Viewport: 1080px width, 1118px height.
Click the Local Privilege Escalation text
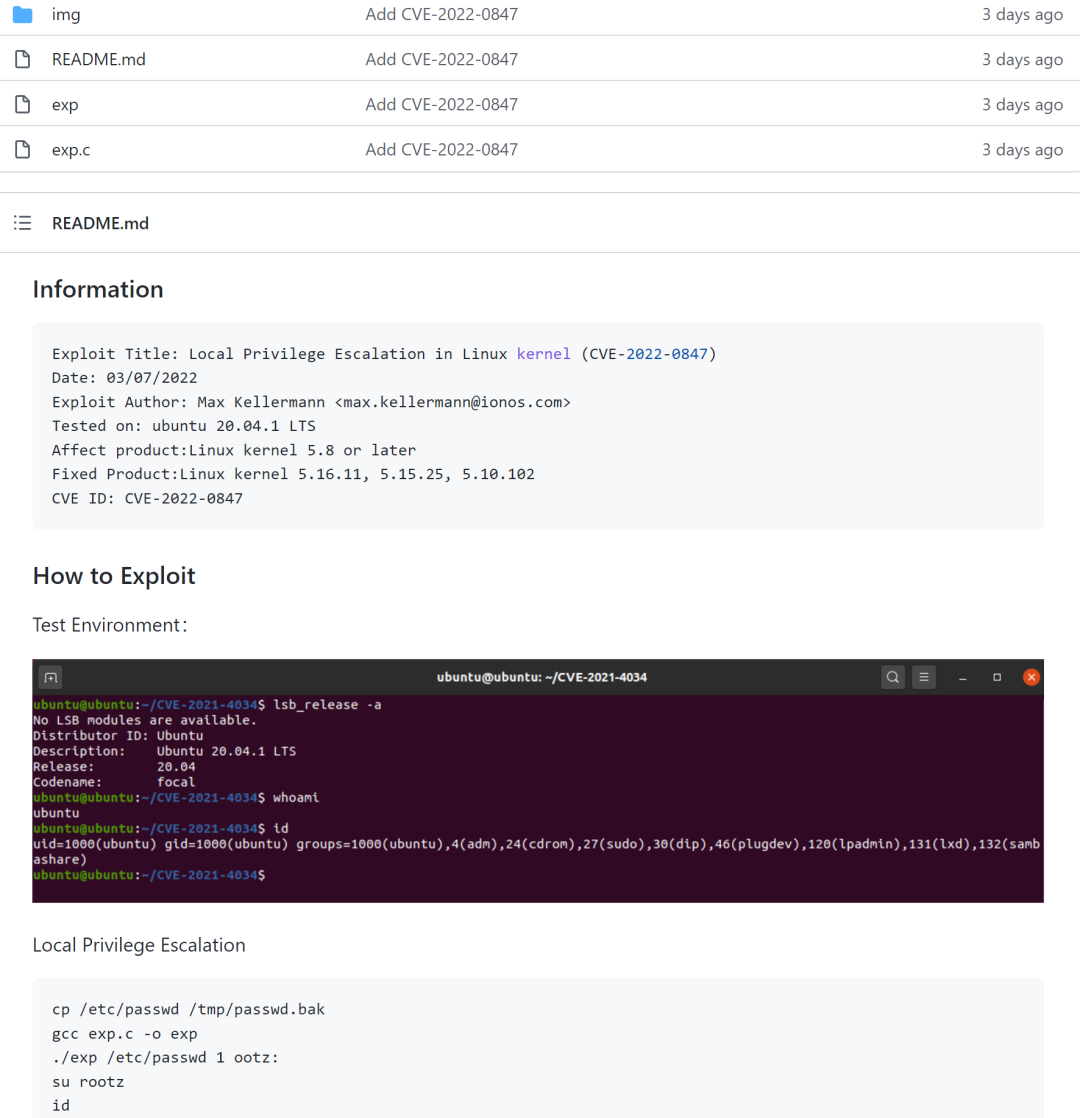pos(139,945)
